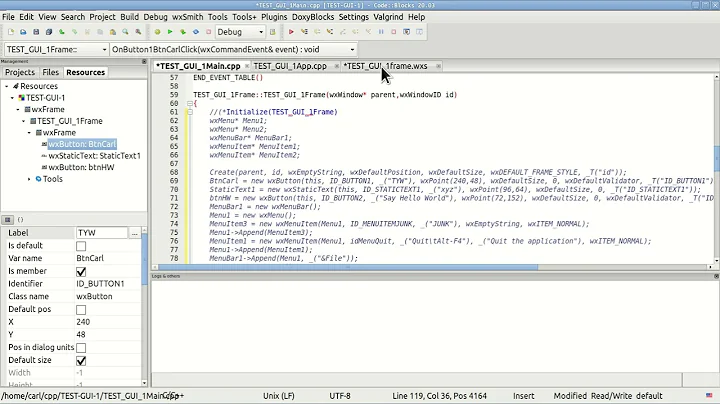Click the editor vertical scrollbar thumb
This screenshot has height=404, width=720.
coord(717,159)
